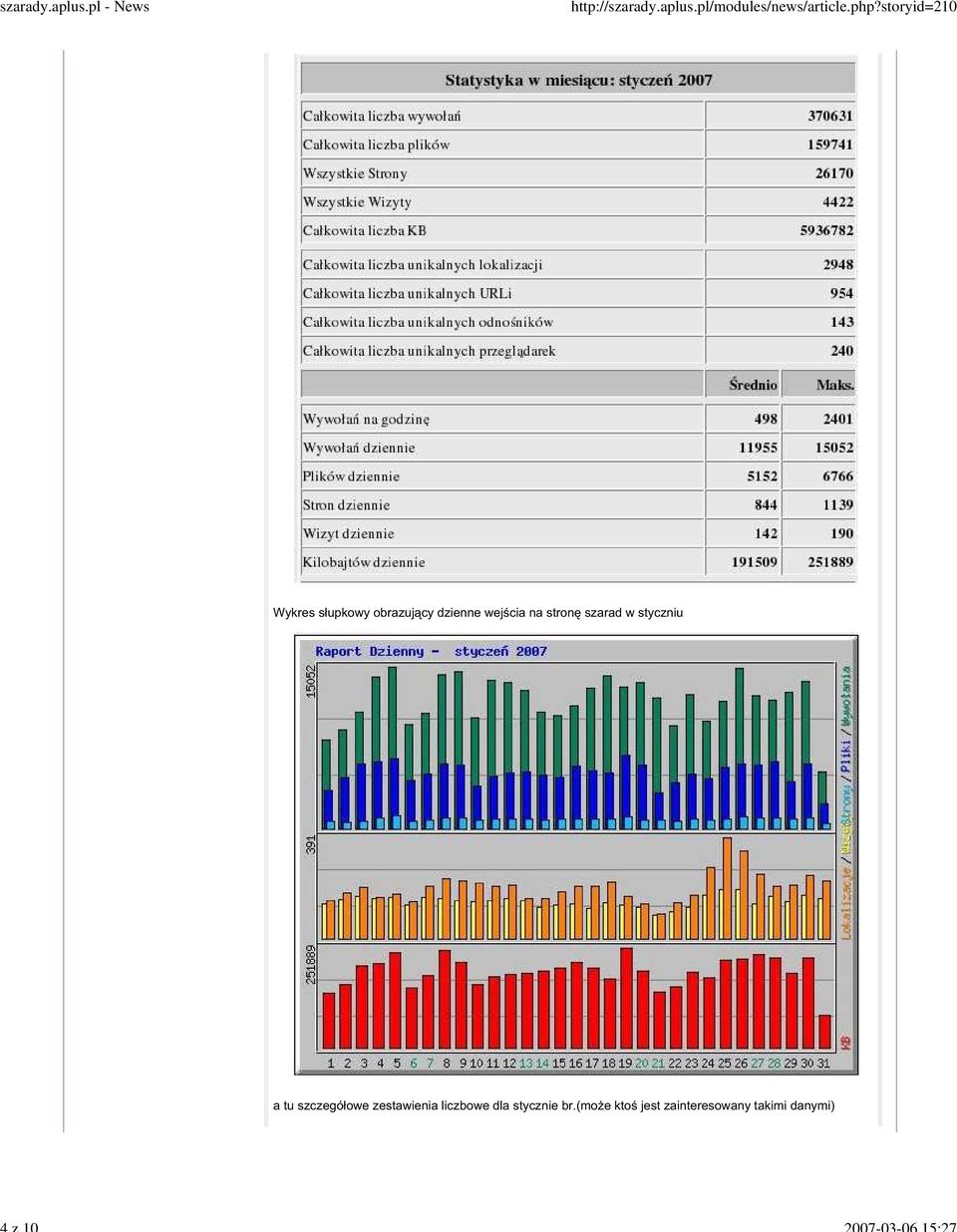Select the 'Wszystkie Wizyty' label

pyautogui.click(x=357, y=202)
